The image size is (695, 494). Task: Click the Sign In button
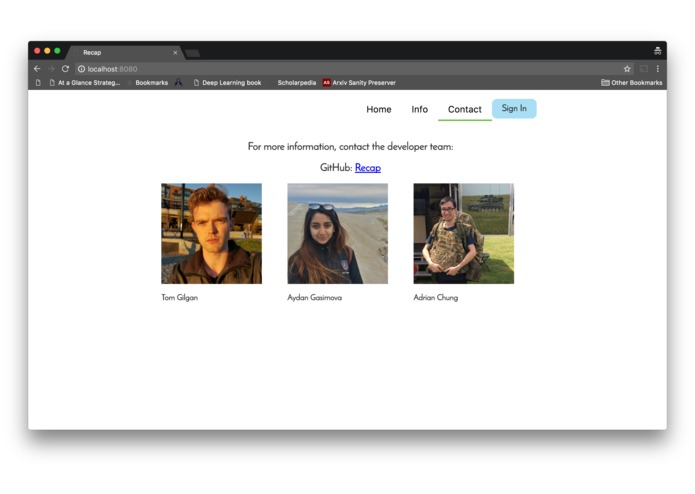tap(514, 109)
